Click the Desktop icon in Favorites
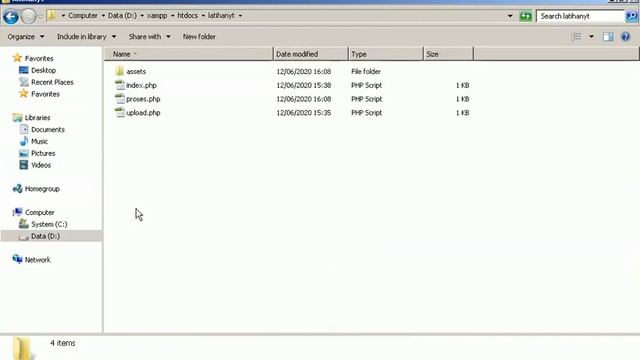640x360 pixels. click(x=24, y=70)
